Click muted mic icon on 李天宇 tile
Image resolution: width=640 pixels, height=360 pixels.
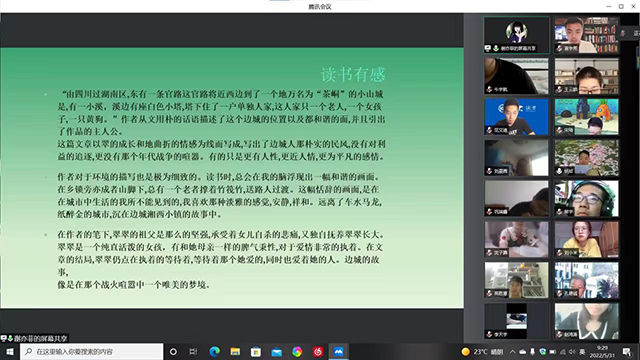tap(489, 334)
